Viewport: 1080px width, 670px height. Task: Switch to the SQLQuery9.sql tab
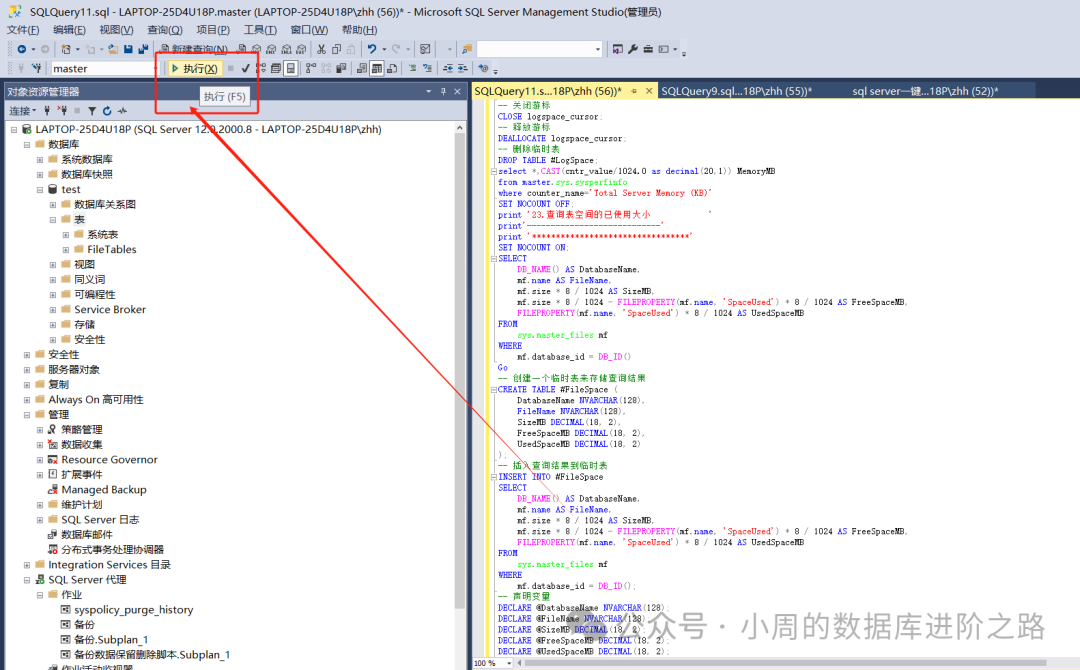pyautogui.click(x=736, y=91)
